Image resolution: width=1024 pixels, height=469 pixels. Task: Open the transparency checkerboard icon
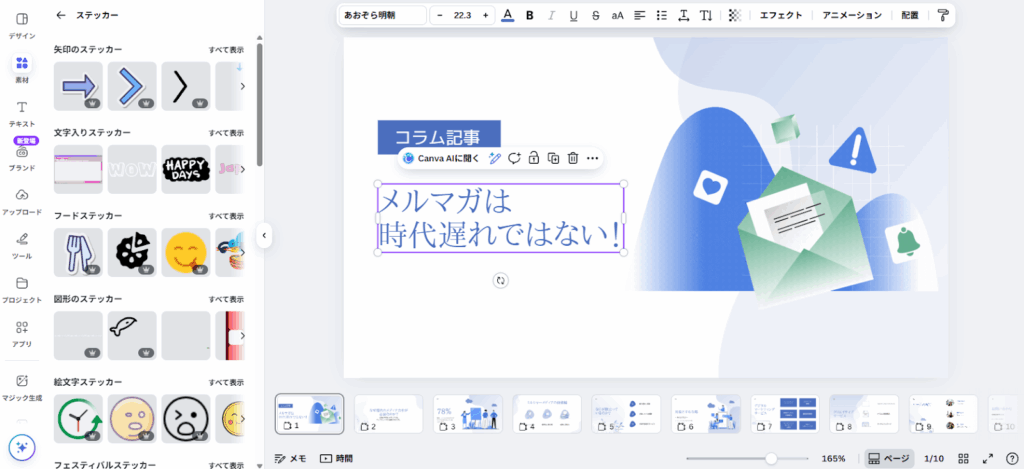(735, 15)
